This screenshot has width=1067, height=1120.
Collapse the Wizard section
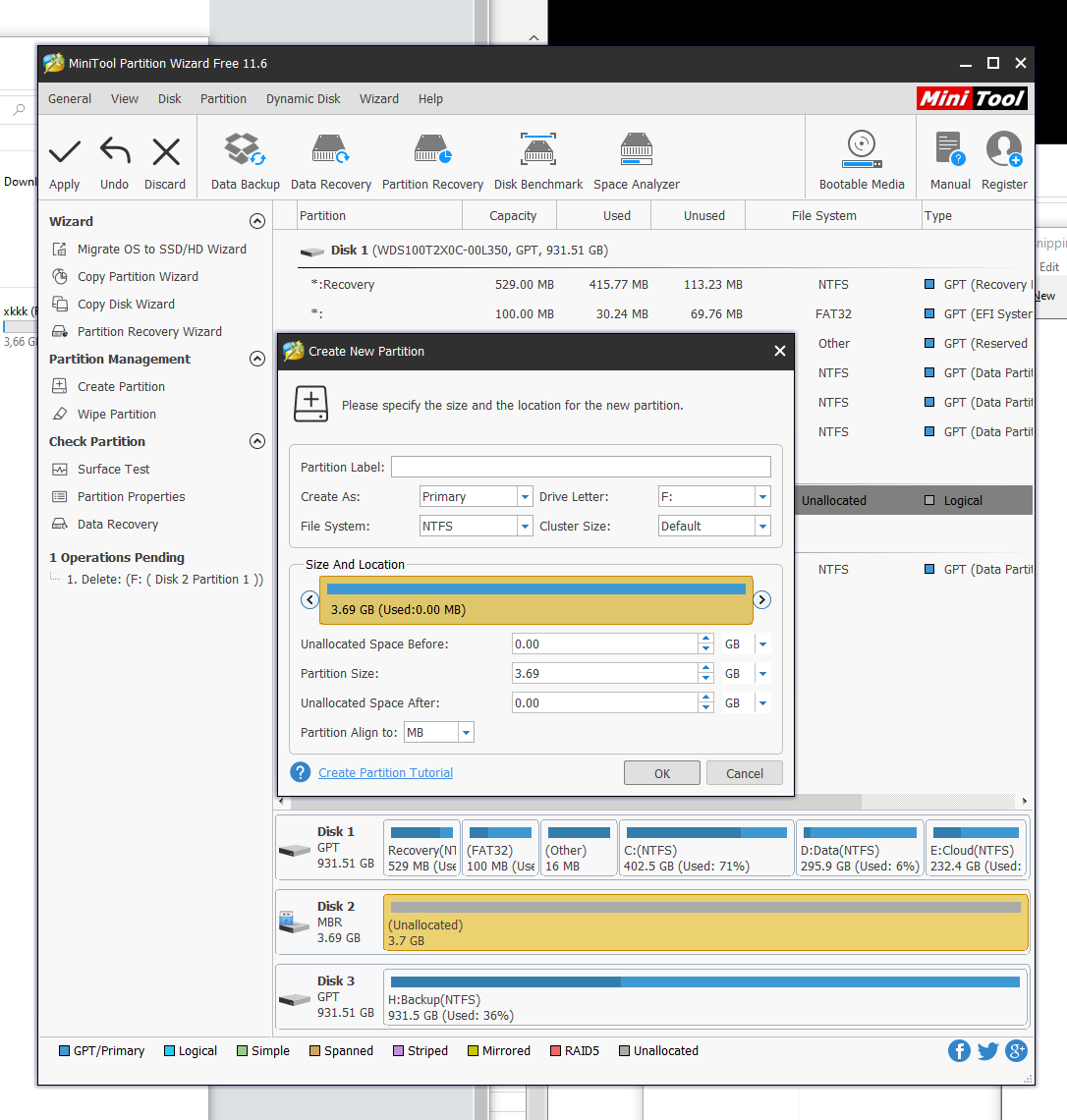click(257, 221)
